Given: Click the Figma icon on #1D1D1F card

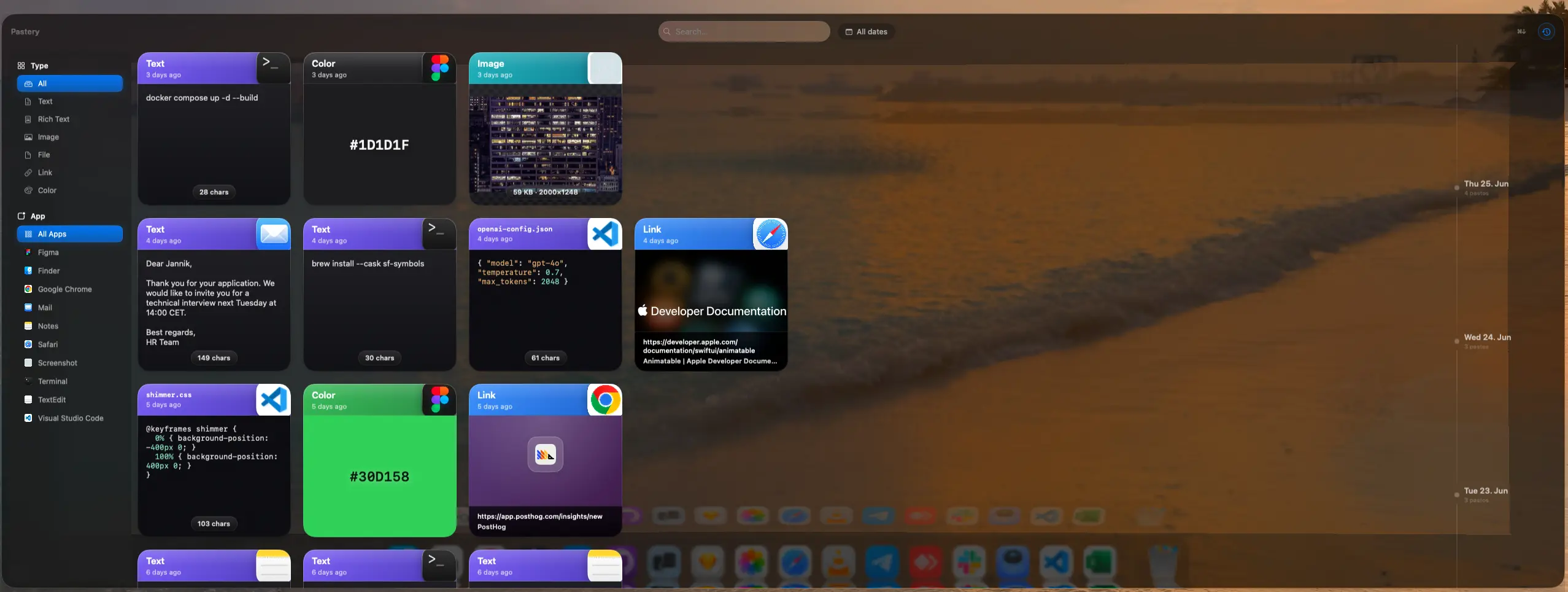Looking at the screenshot, I should pyautogui.click(x=439, y=68).
